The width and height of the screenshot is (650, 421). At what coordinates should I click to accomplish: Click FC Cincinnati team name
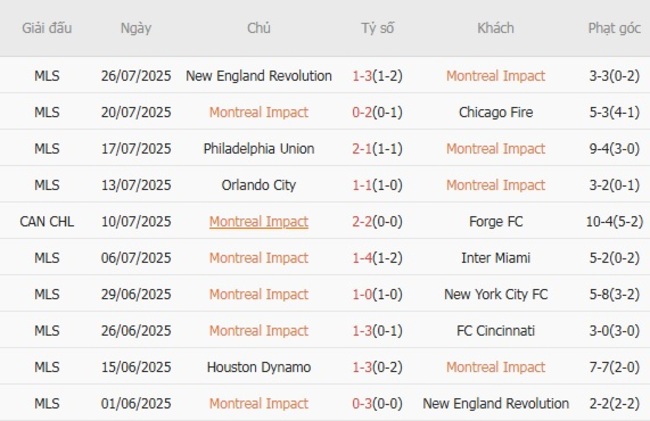pyautogui.click(x=496, y=331)
